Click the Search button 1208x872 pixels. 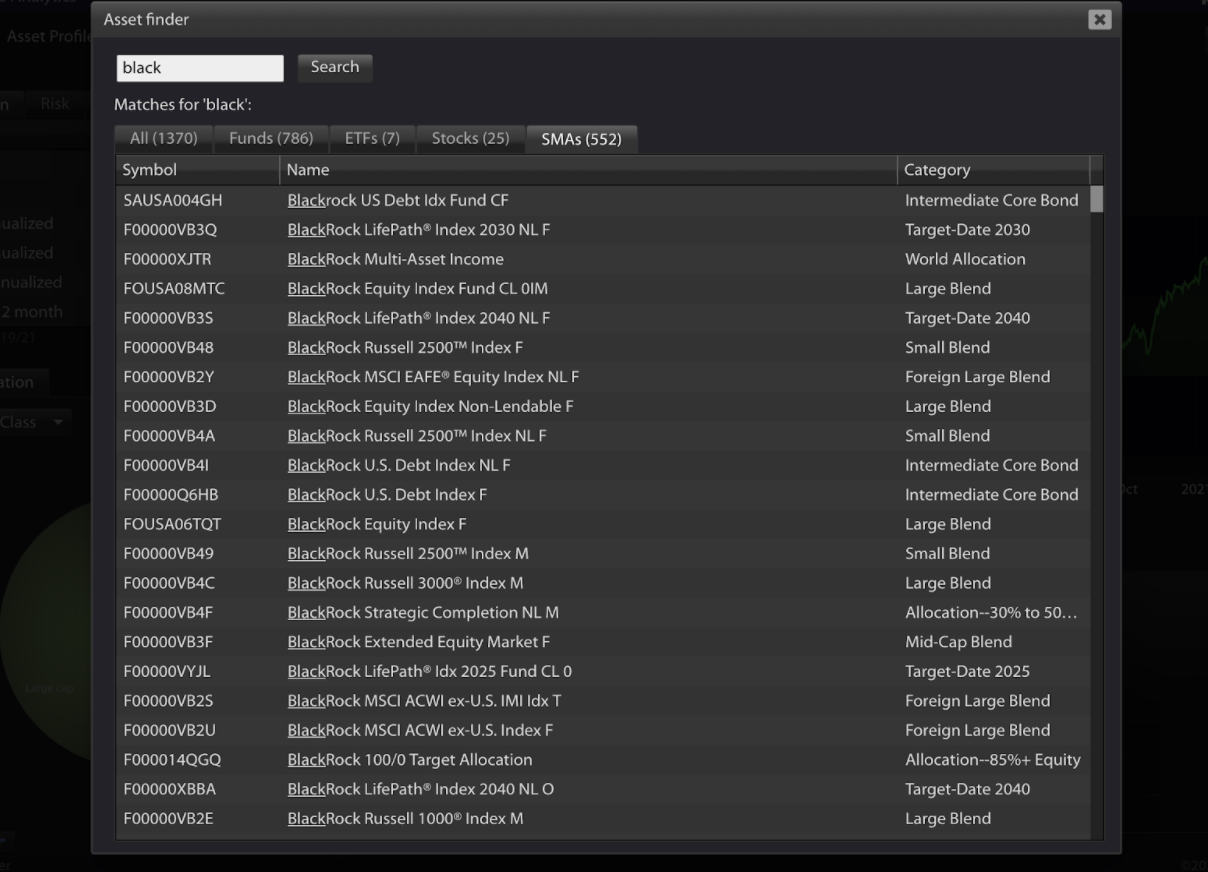pyautogui.click(x=335, y=67)
